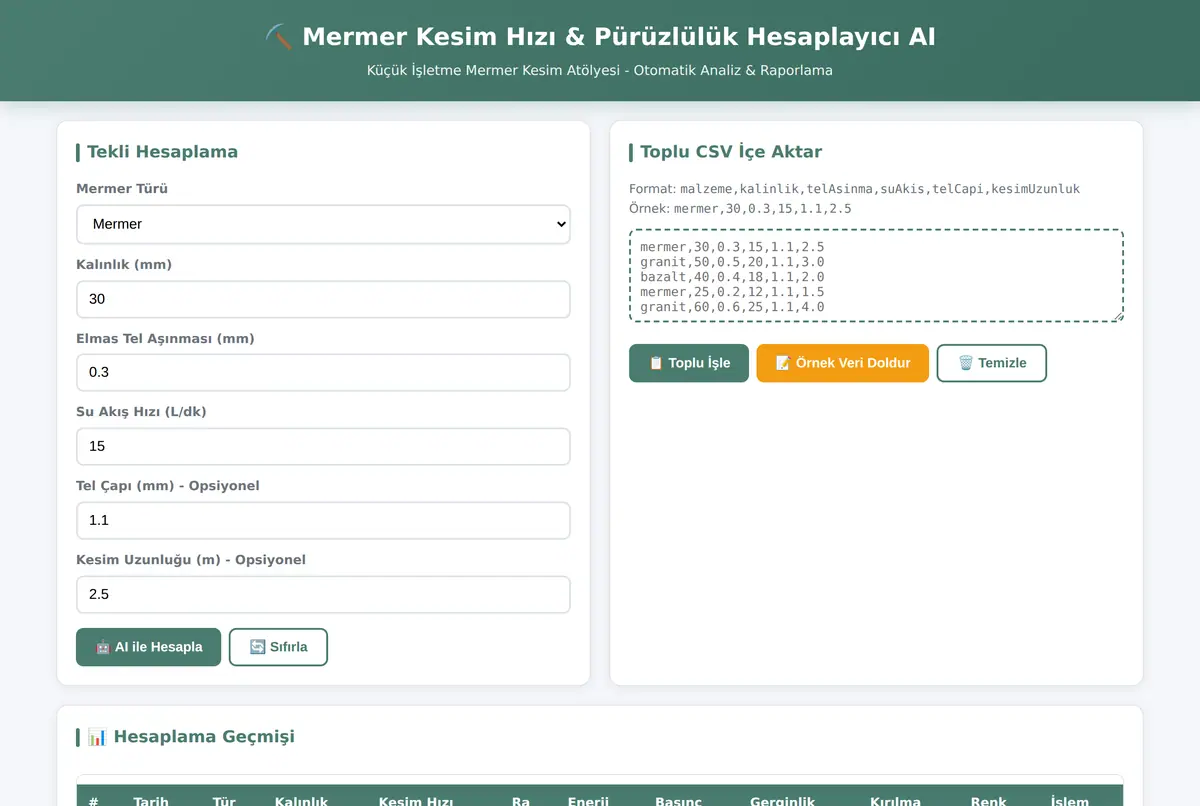Click the Renk column header
This screenshot has height=806, width=1200.
(989, 800)
